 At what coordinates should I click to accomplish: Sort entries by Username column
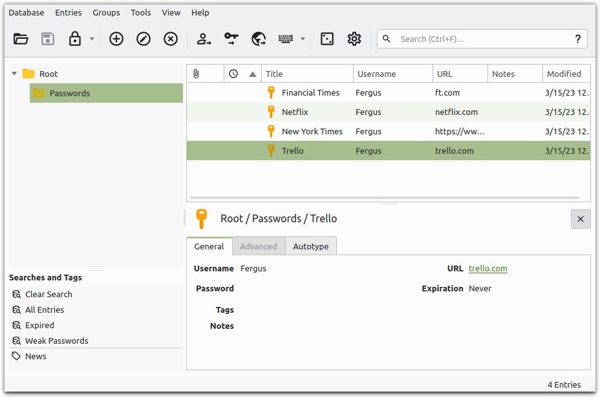[393, 74]
